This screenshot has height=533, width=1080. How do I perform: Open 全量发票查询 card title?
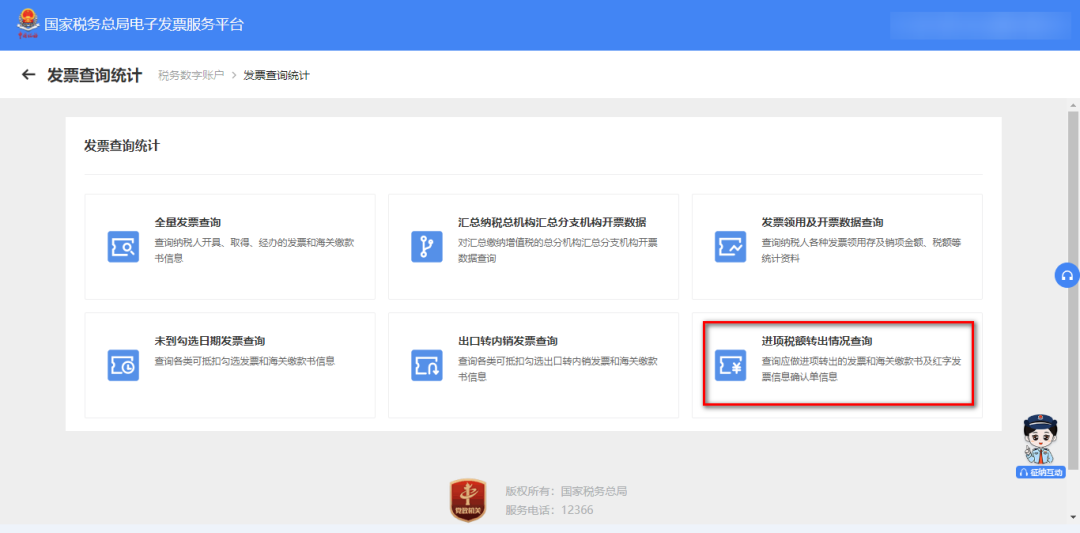[x=187, y=222]
